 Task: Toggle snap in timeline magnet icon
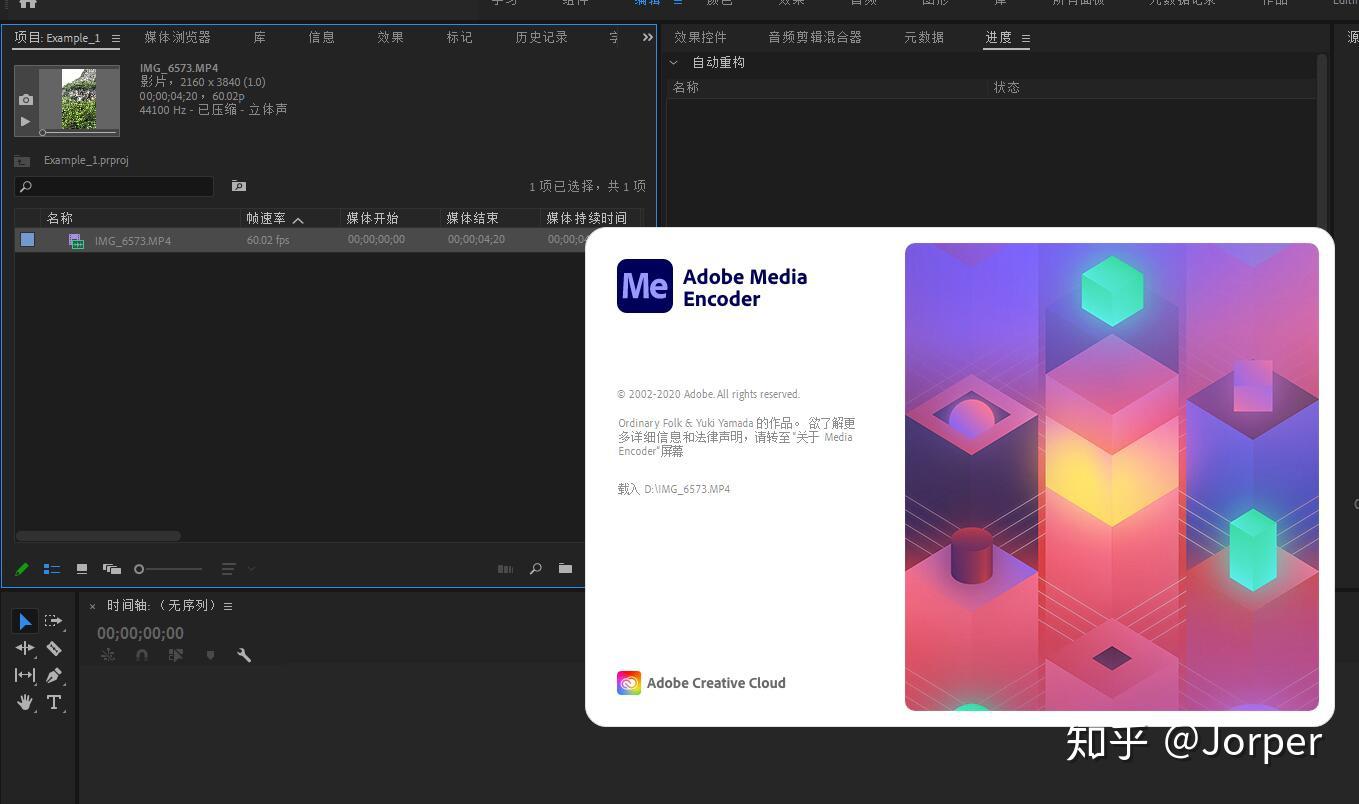(x=142, y=655)
